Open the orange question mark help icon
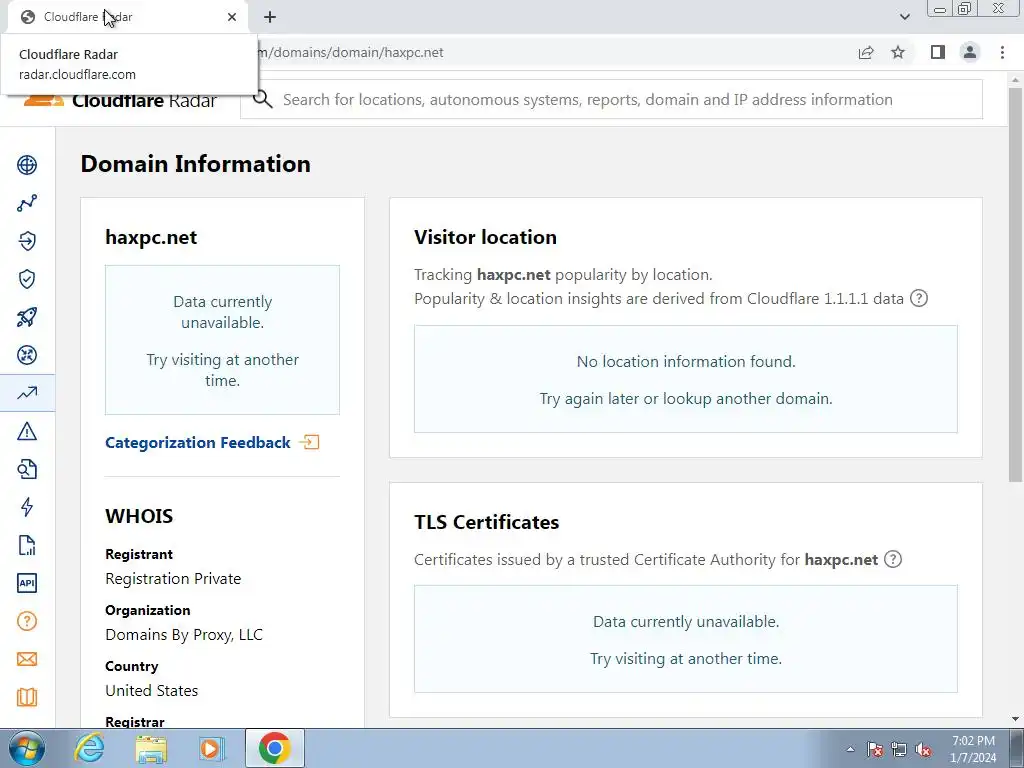Screen dimensions: 1024x768 27,621
